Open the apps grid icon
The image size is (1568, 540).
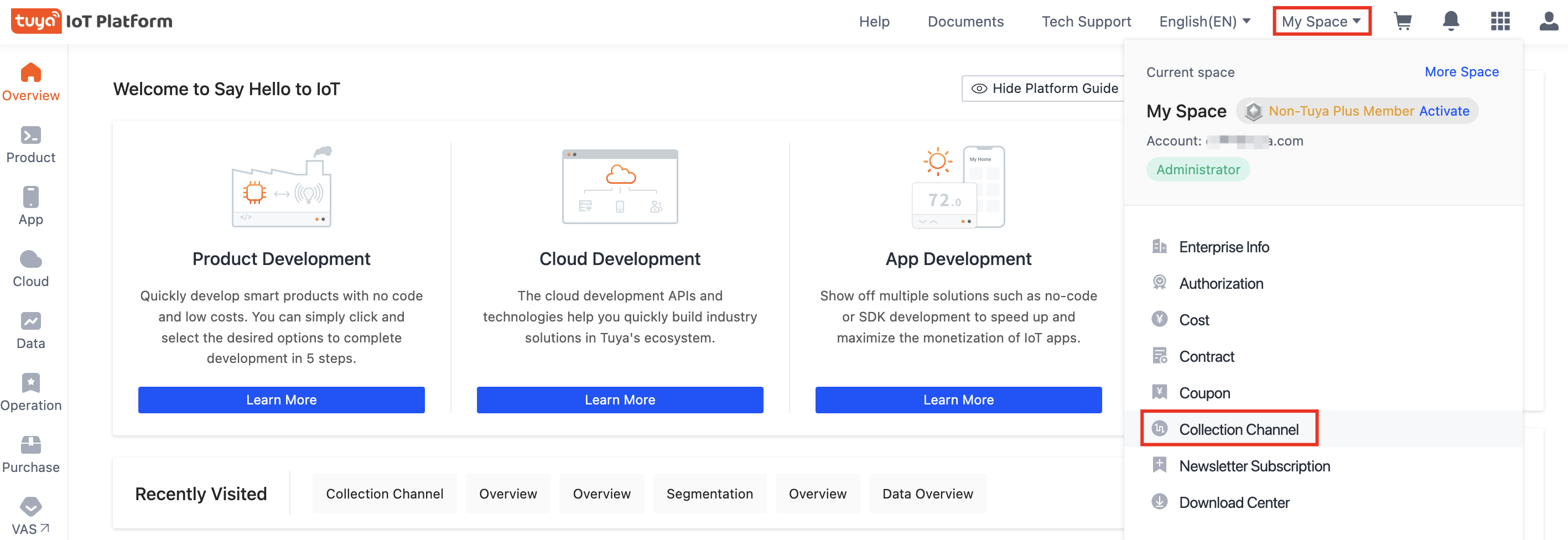click(1500, 20)
